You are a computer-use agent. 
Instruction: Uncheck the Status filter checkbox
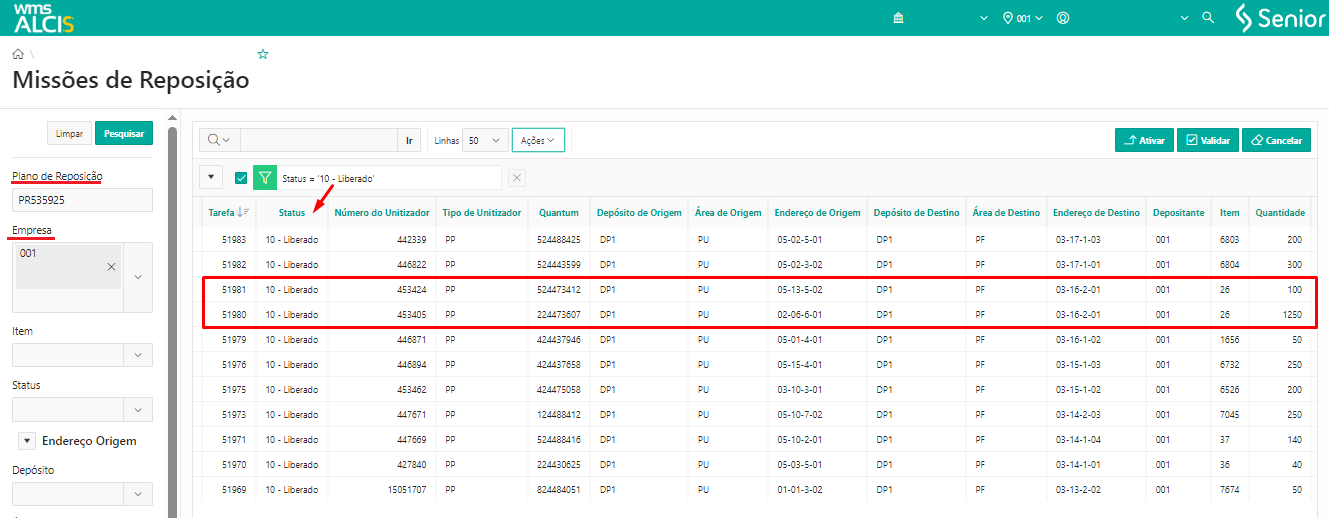pyautogui.click(x=241, y=178)
